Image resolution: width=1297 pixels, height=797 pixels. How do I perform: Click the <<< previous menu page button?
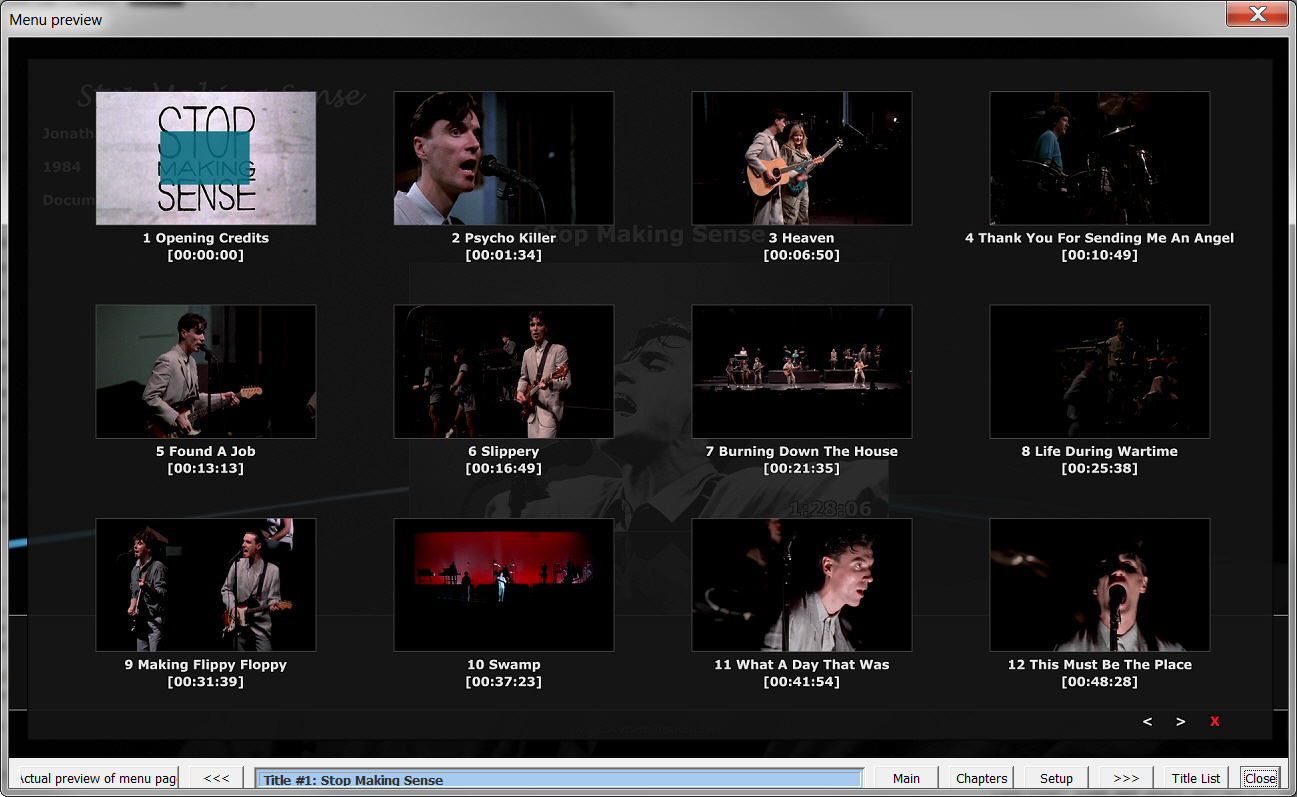coord(216,778)
